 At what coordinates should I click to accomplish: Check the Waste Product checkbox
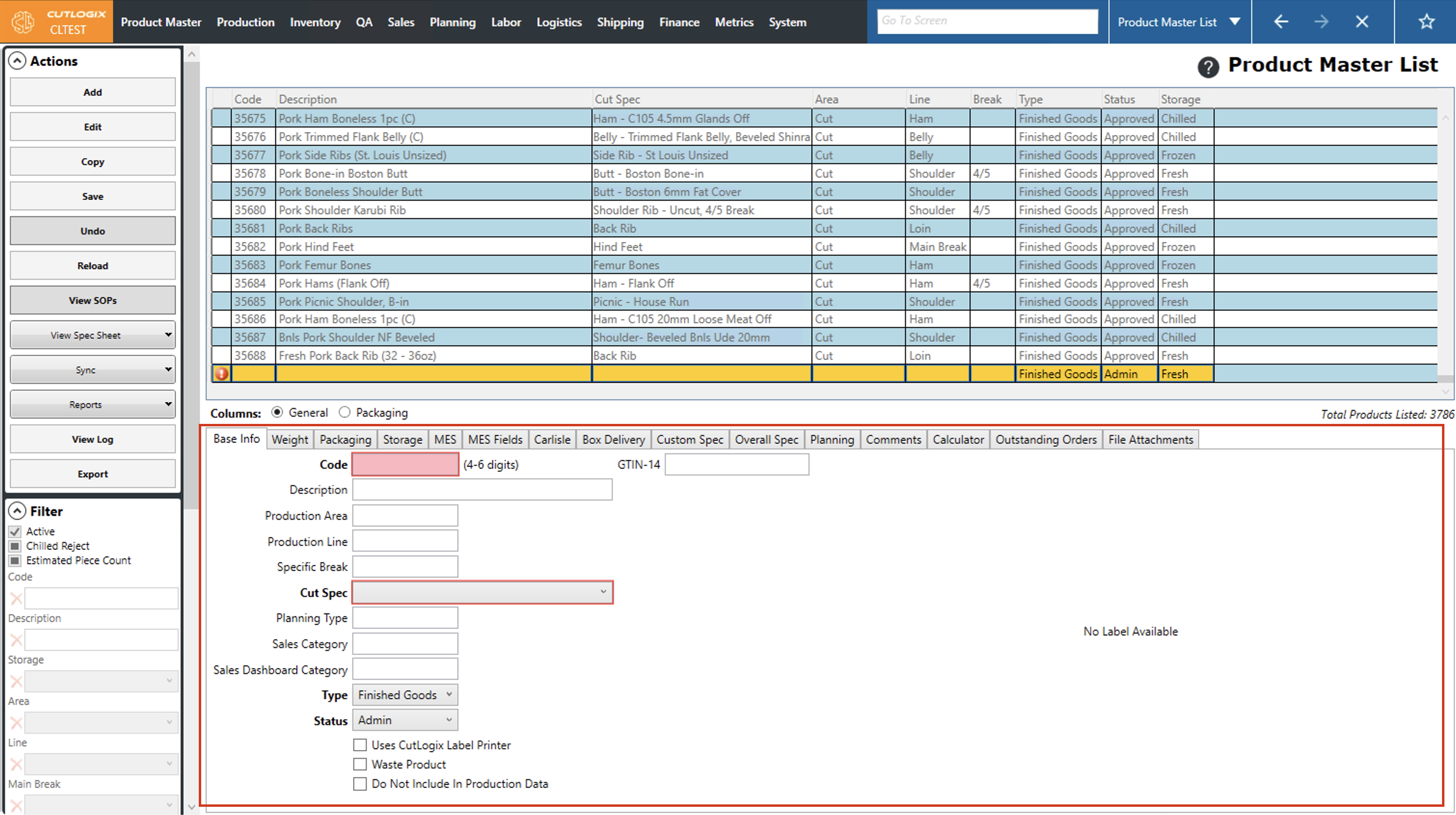coord(360,764)
